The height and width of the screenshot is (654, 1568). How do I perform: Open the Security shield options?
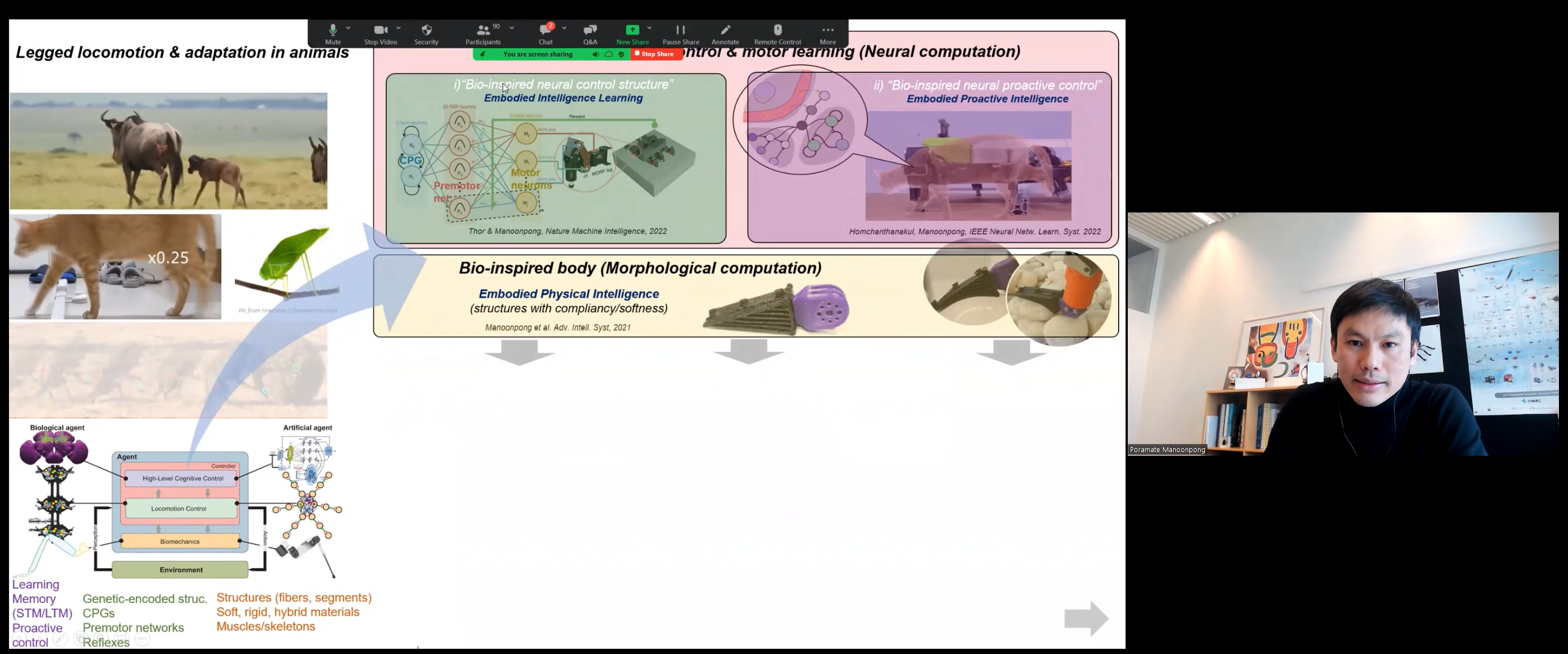pyautogui.click(x=426, y=33)
